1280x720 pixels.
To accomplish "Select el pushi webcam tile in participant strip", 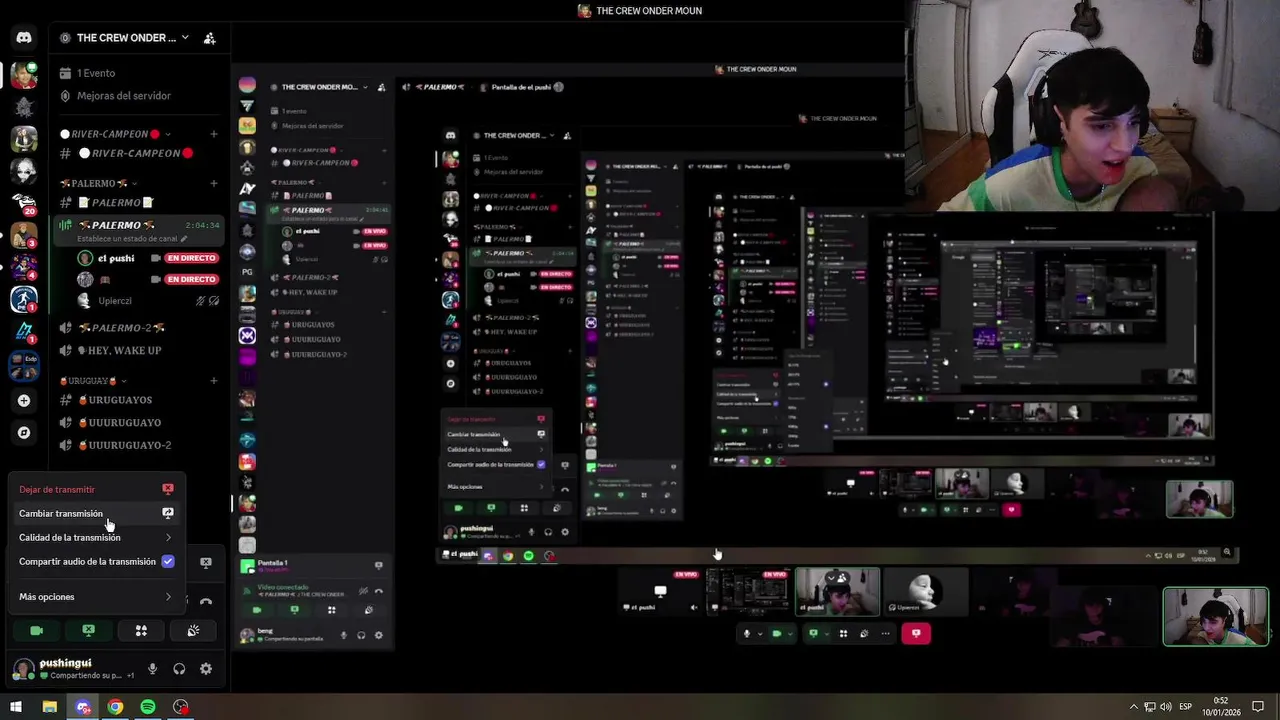I will click(x=837, y=592).
